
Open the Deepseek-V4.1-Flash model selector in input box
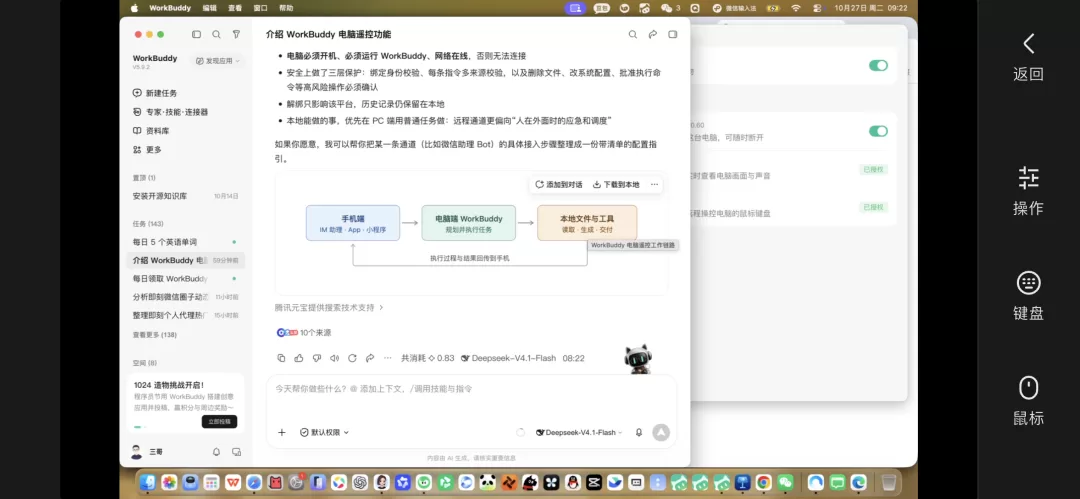(x=579, y=432)
